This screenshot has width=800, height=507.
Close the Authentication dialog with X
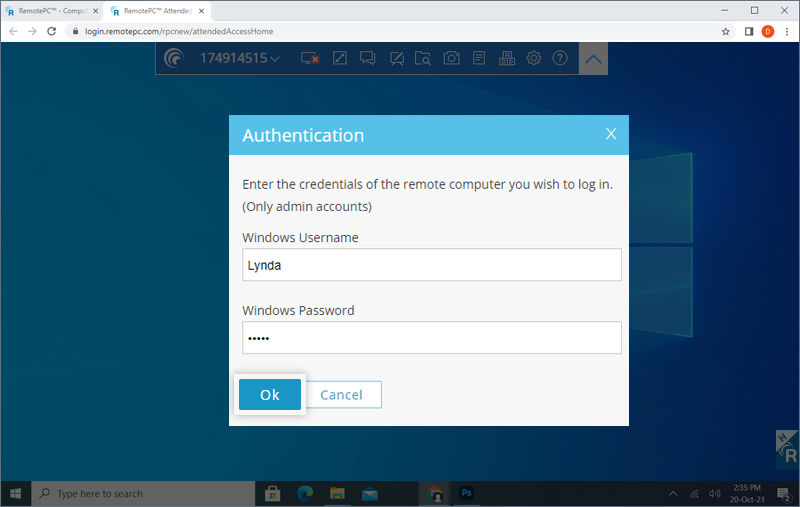click(611, 135)
